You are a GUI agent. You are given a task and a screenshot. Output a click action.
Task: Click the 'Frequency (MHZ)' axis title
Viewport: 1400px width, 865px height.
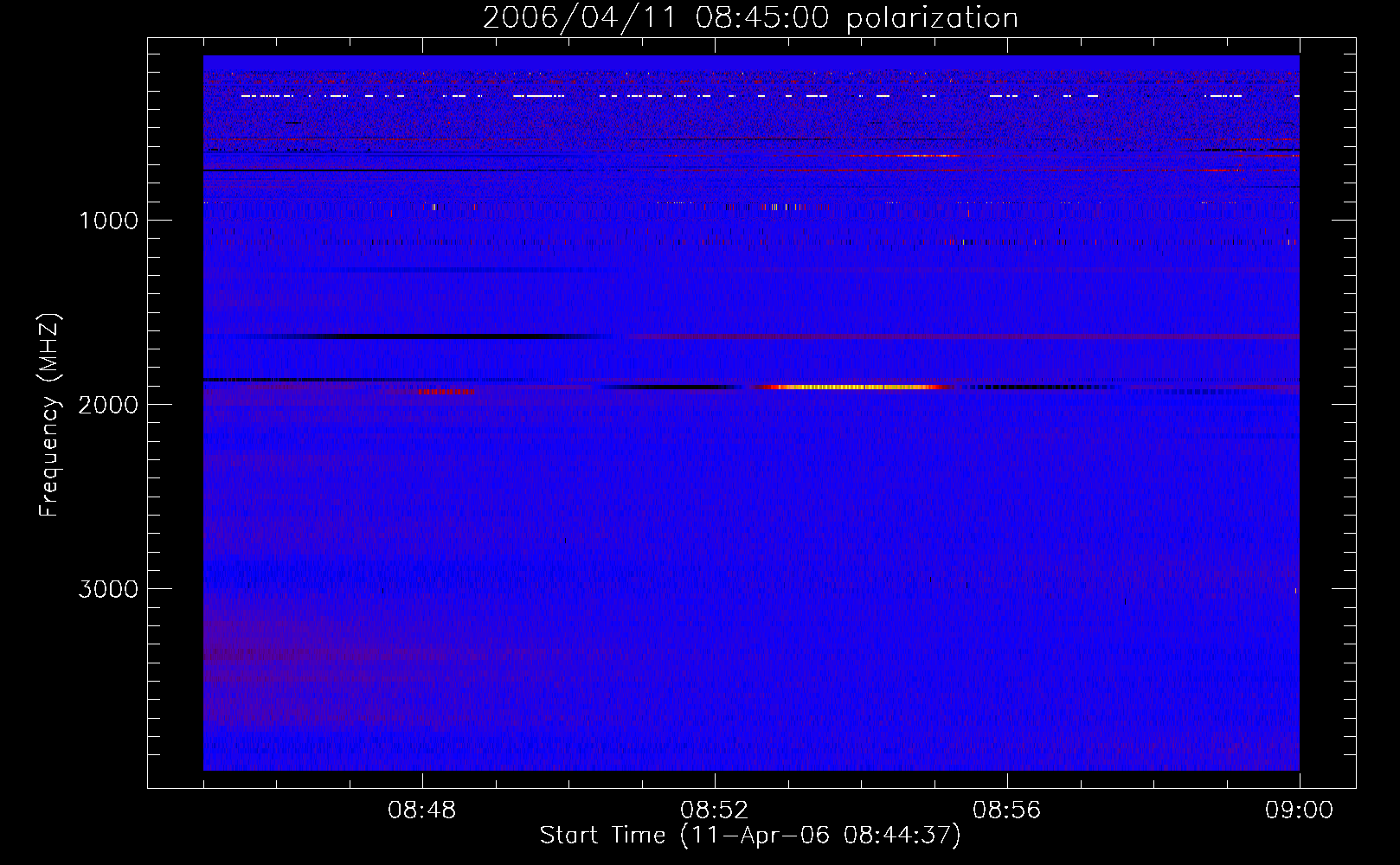click(49, 415)
